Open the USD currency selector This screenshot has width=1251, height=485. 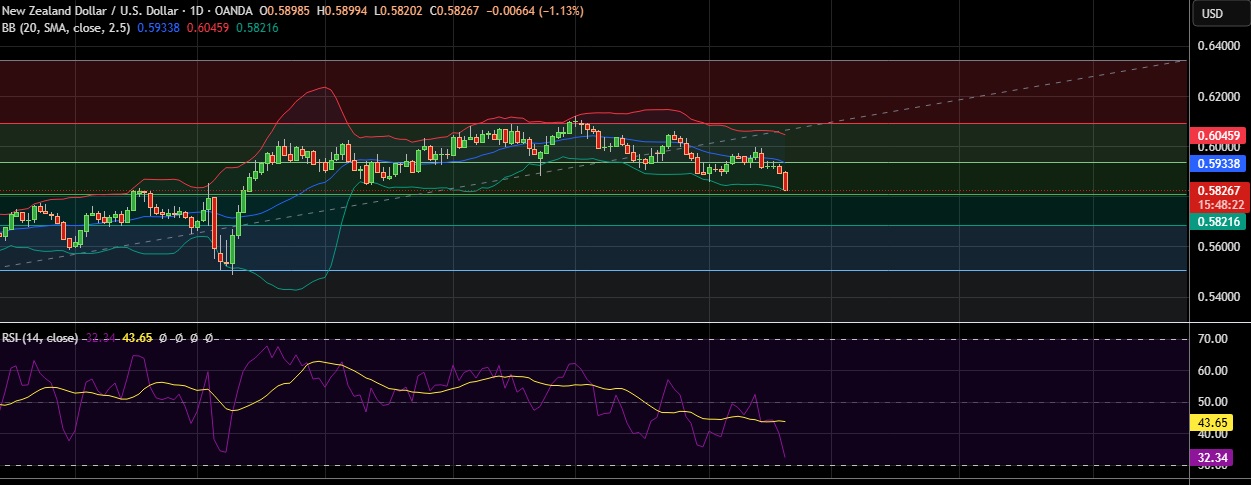pyautogui.click(x=1212, y=13)
